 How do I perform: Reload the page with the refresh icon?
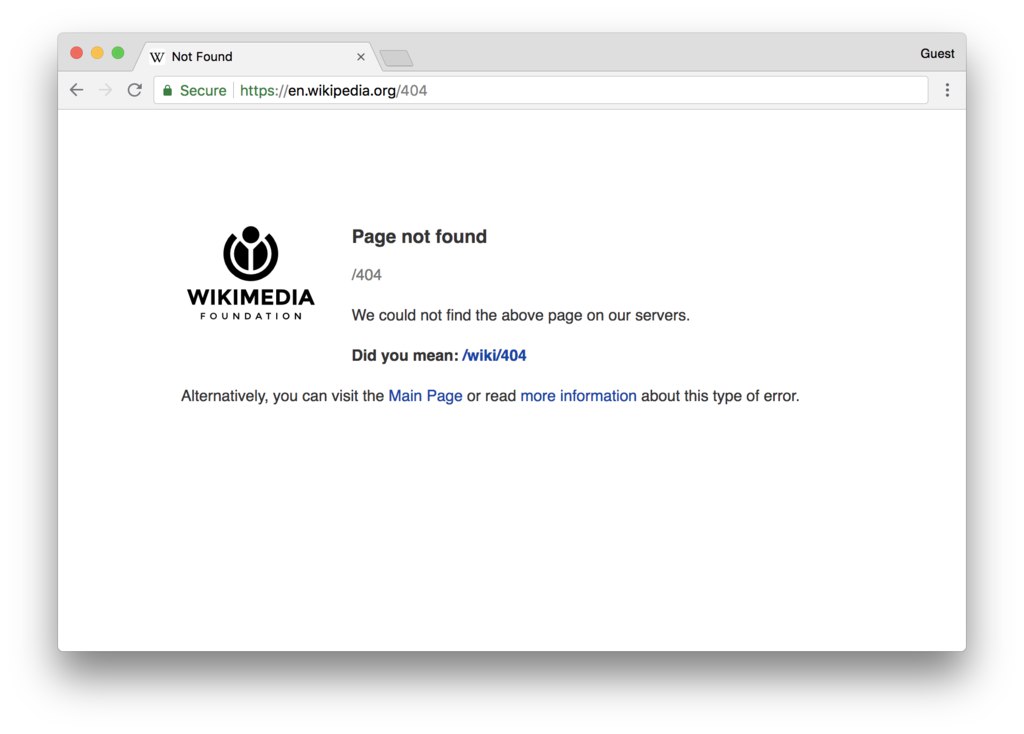click(x=135, y=90)
